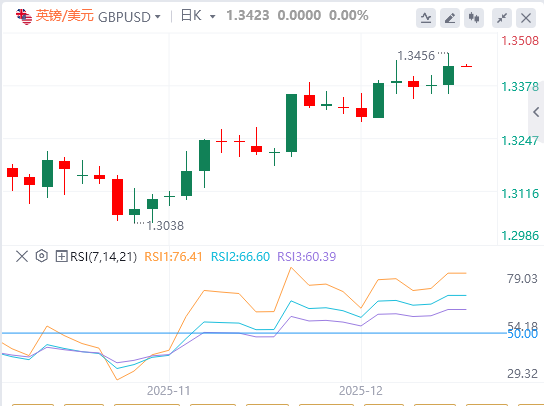Screen dimensions: 544x406
Task: Toggle the RSI1:76.41 orange line
Action: (x=173, y=257)
